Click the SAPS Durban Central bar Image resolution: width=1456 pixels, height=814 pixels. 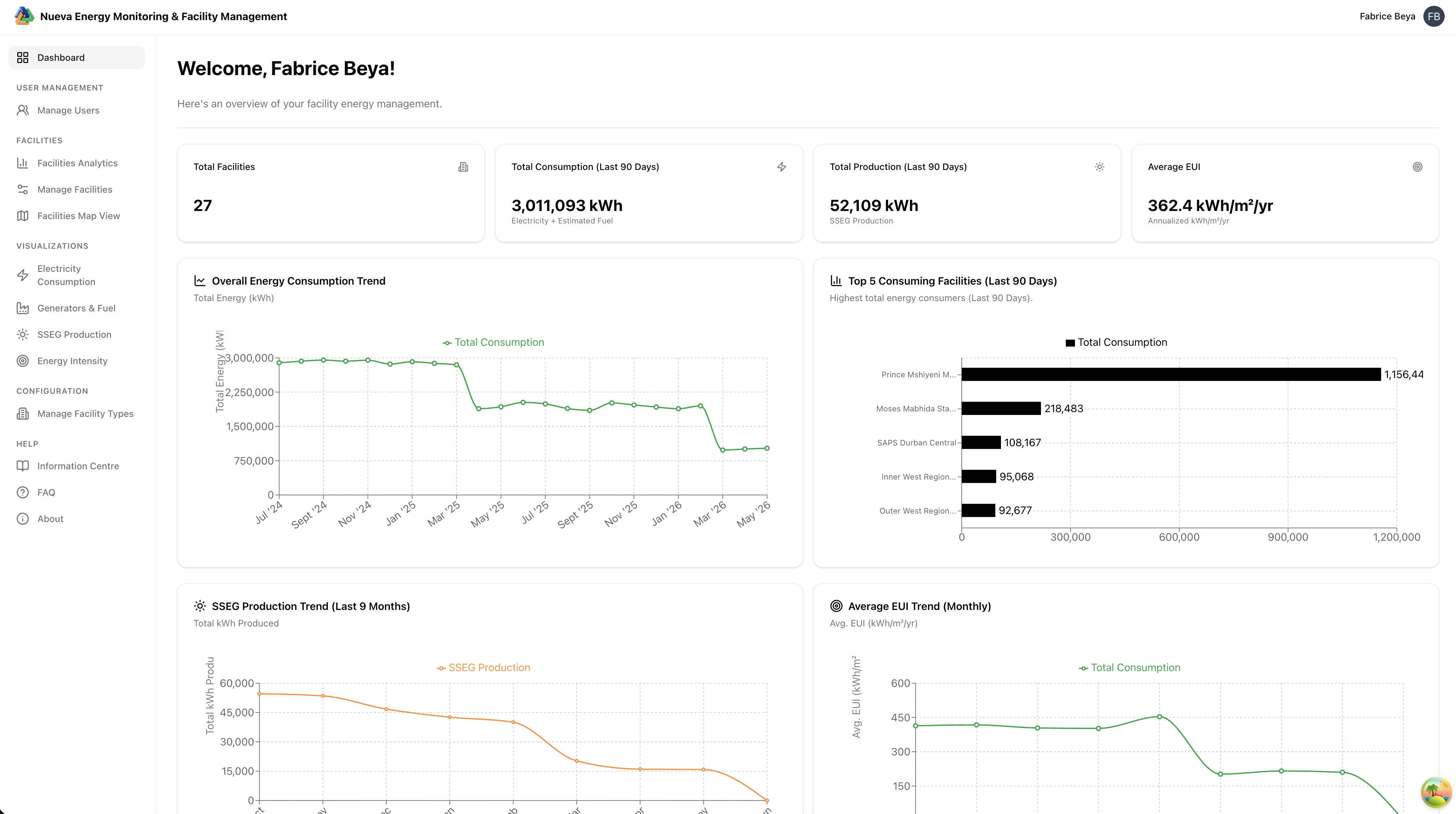[981, 442]
